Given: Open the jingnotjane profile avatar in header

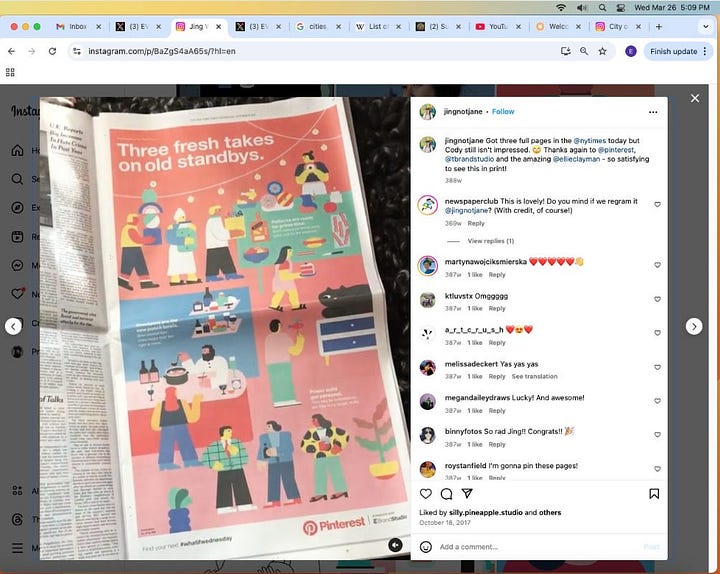Looking at the screenshot, I should tap(428, 112).
